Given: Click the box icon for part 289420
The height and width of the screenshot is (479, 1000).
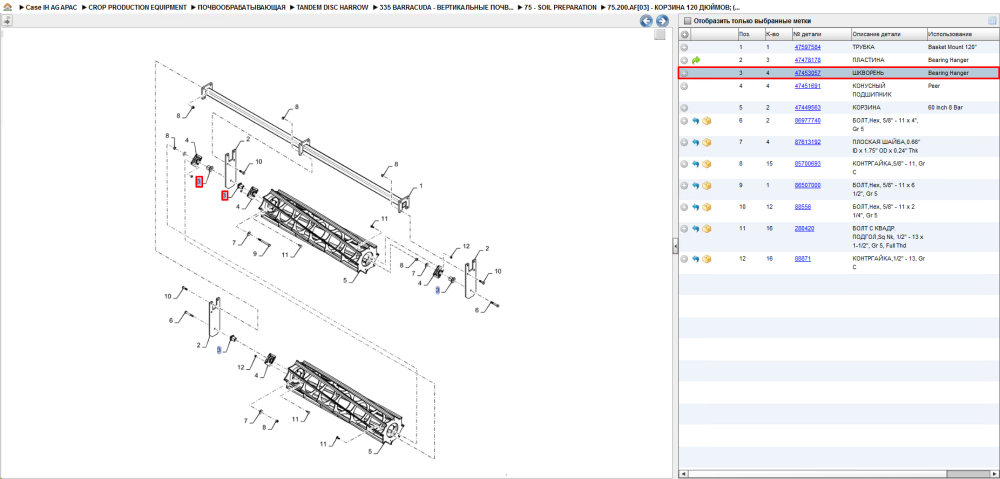Looking at the screenshot, I should tap(707, 228).
